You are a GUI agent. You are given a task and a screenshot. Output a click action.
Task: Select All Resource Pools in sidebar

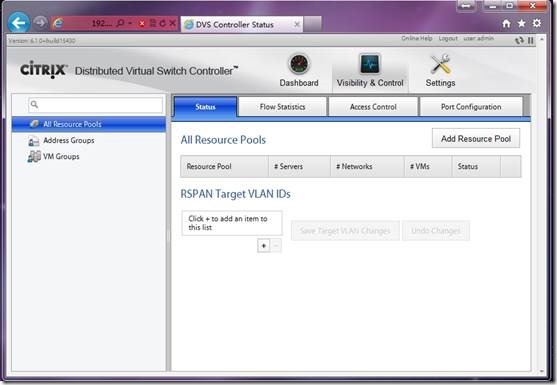(89, 124)
